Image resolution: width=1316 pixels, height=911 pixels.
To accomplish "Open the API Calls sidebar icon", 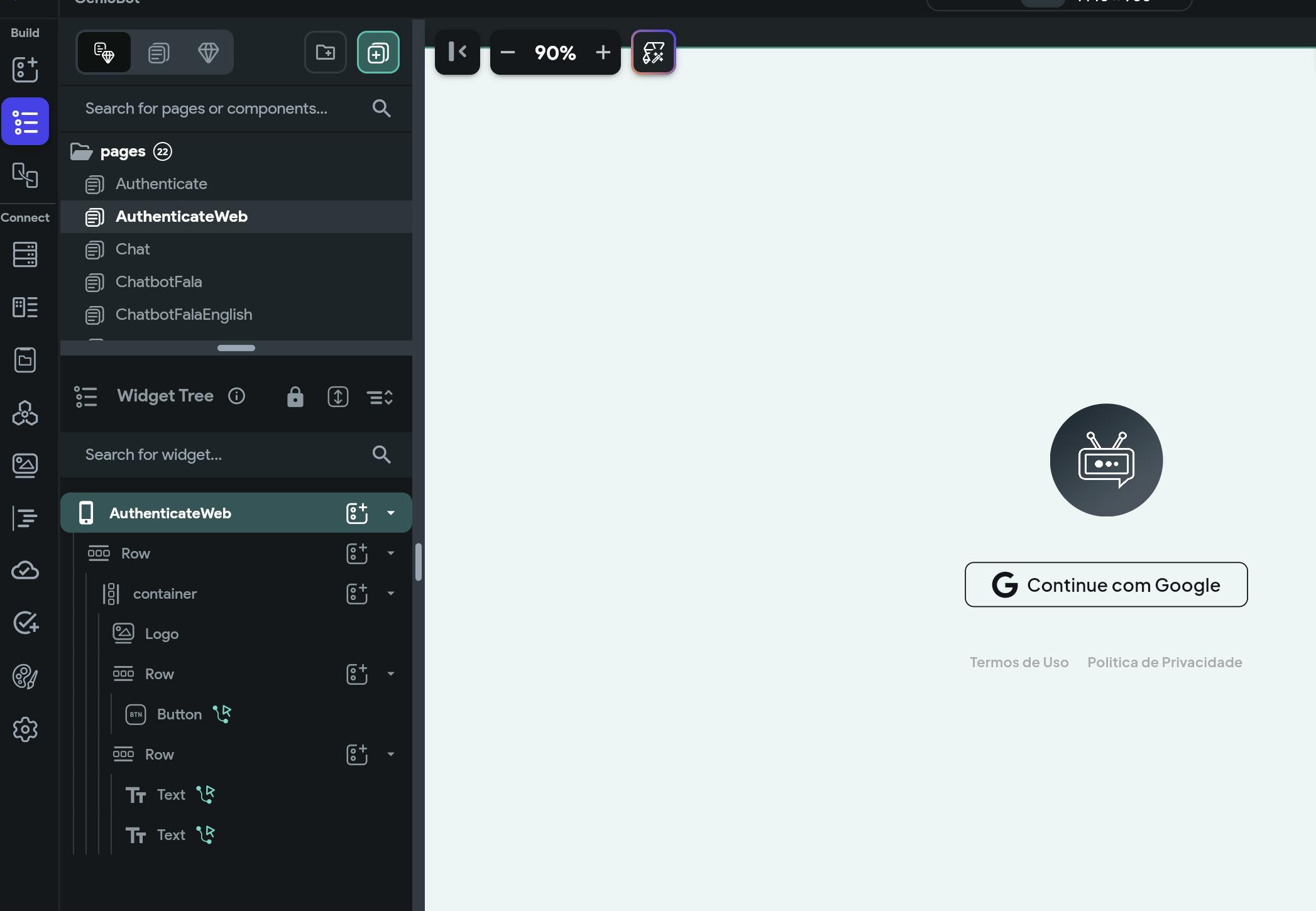I will pyautogui.click(x=25, y=413).
